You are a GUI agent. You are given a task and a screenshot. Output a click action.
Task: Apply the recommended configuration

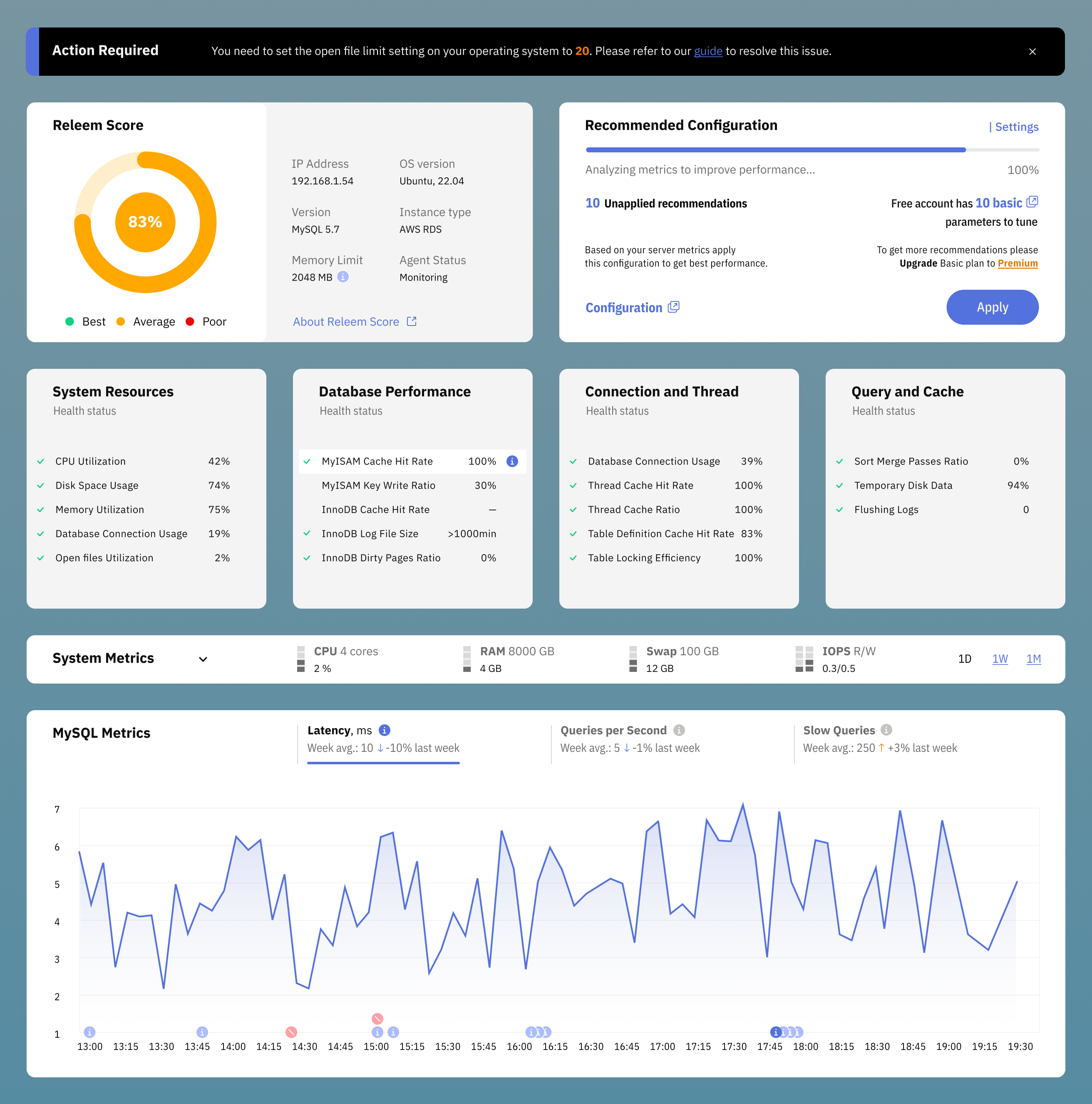click(992, 307)
